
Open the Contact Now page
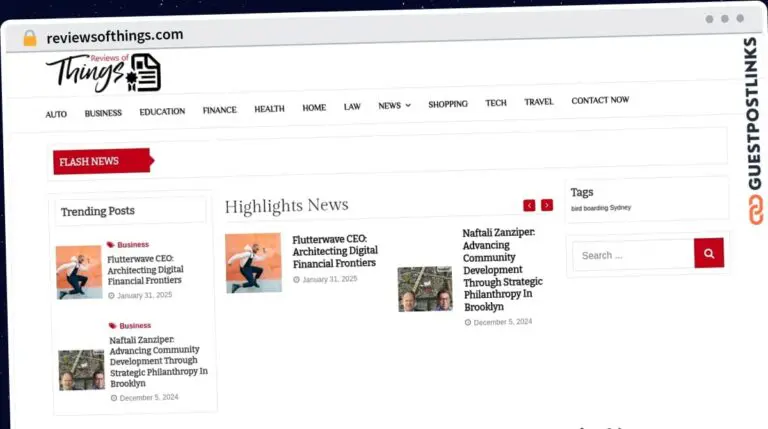coord(600,100)
